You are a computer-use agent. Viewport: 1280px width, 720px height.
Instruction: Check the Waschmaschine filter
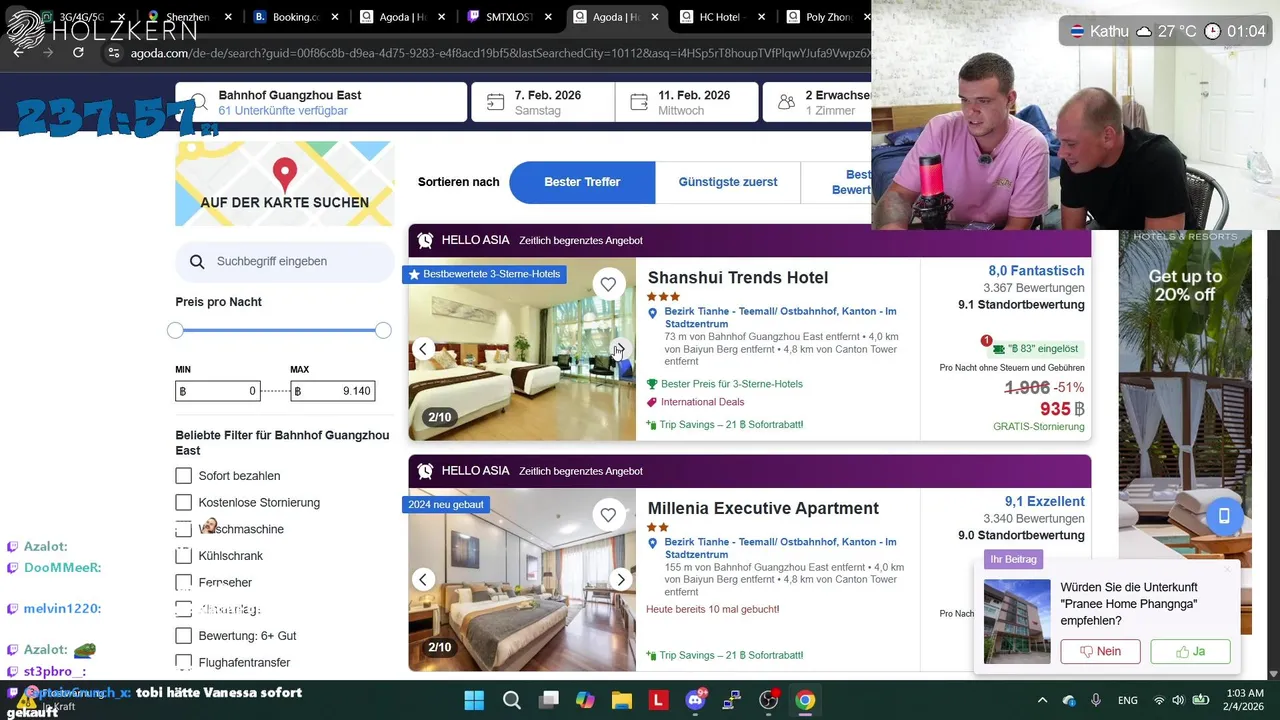tap(183, 529)
